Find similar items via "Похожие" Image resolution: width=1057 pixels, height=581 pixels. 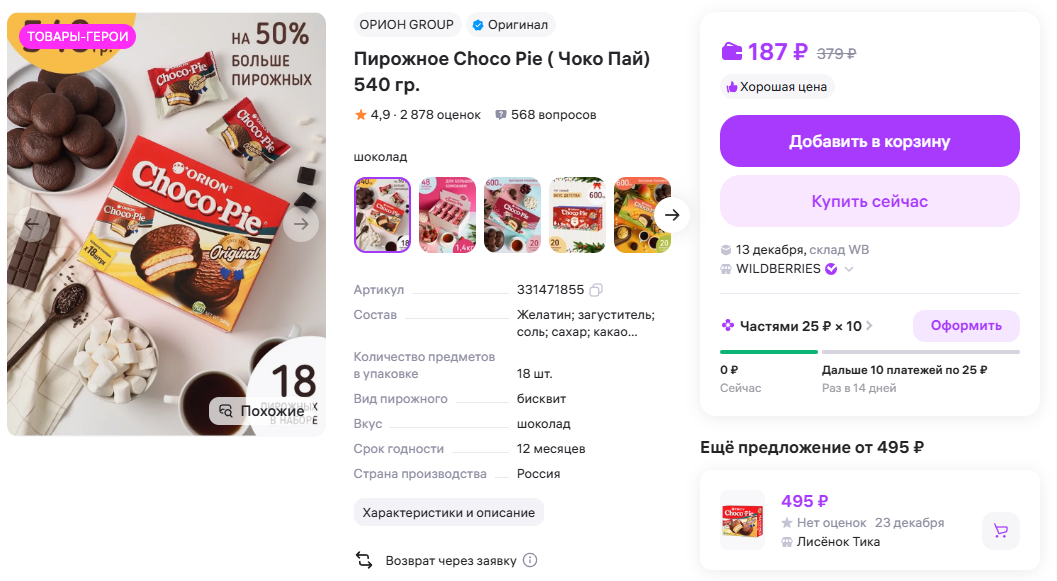262,411
